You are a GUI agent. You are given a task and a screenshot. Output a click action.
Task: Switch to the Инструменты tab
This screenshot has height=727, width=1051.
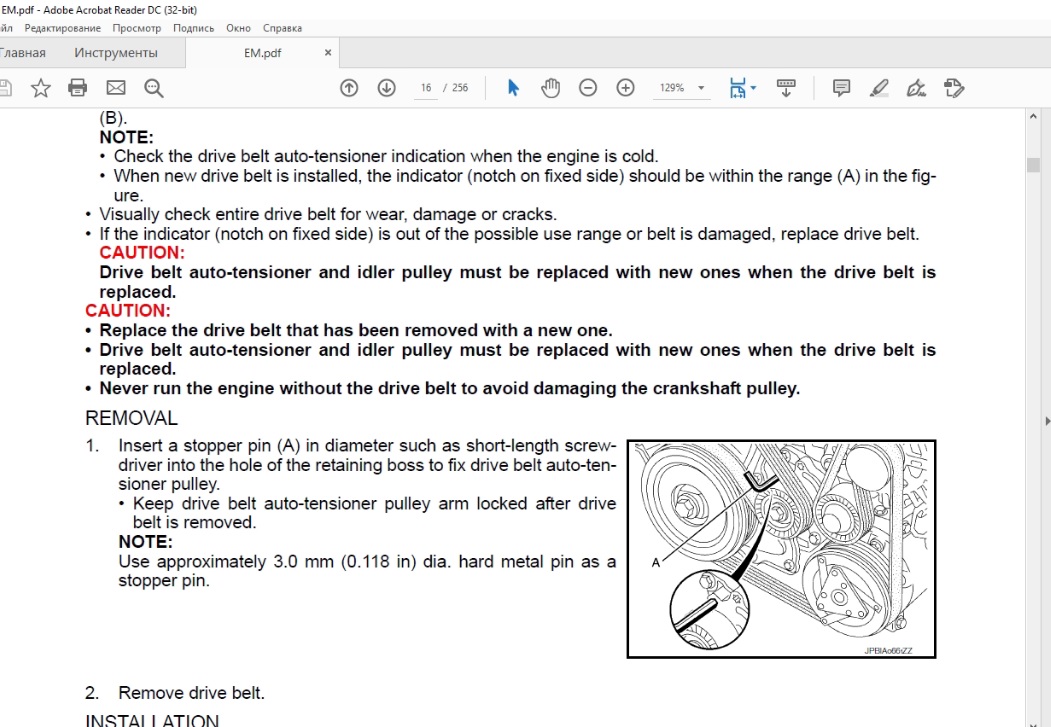(116, 53)
